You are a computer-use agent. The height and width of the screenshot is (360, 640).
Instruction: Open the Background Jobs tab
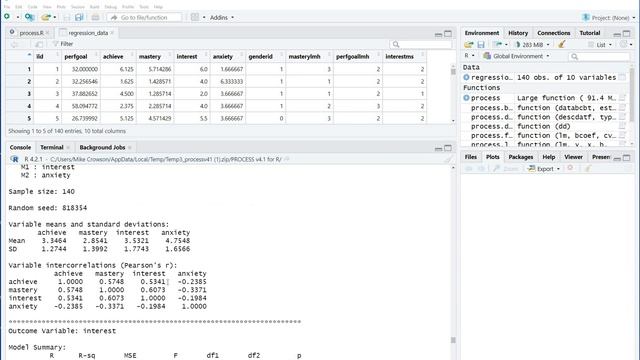(x=102, y=147)
